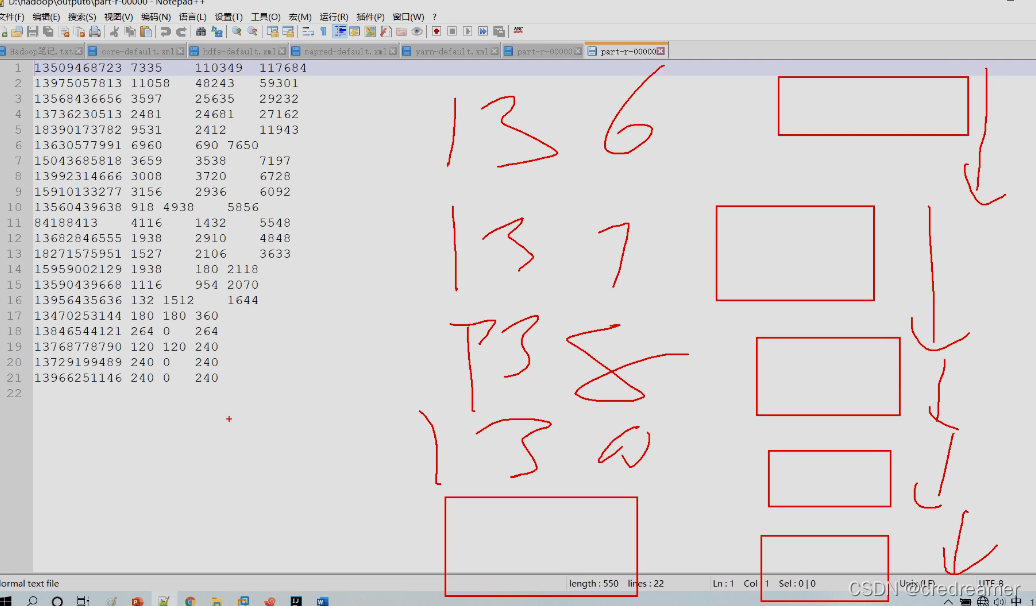The image size is (1036, 606).
Task: Close the core-default.xml tab
Action: (x=180, y=51)
